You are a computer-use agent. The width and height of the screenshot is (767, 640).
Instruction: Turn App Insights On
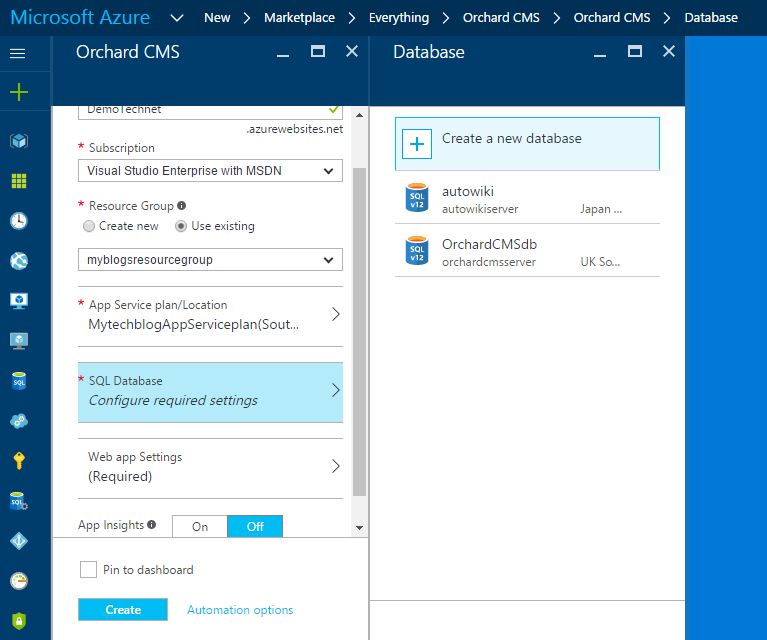200,526
